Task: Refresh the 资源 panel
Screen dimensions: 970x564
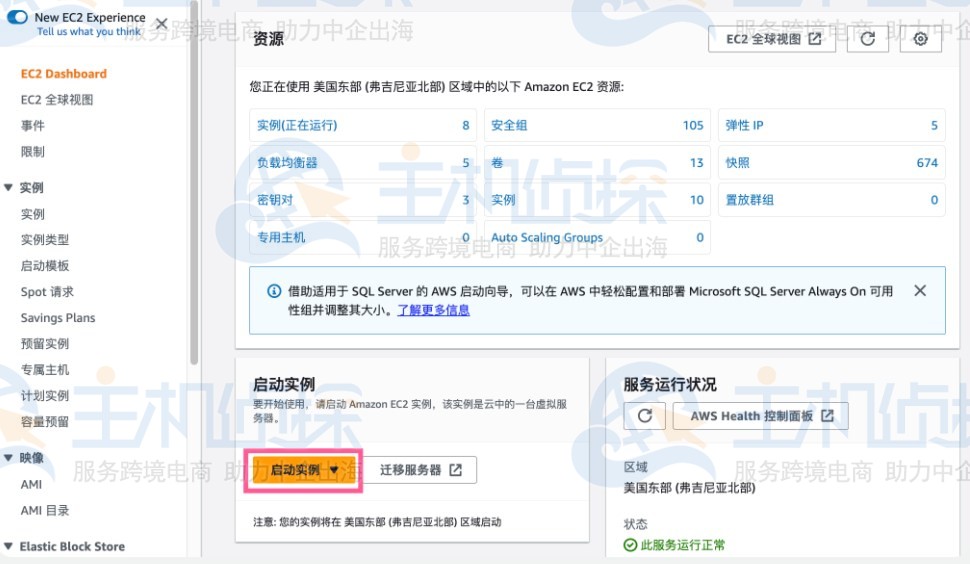Action: 868,39
